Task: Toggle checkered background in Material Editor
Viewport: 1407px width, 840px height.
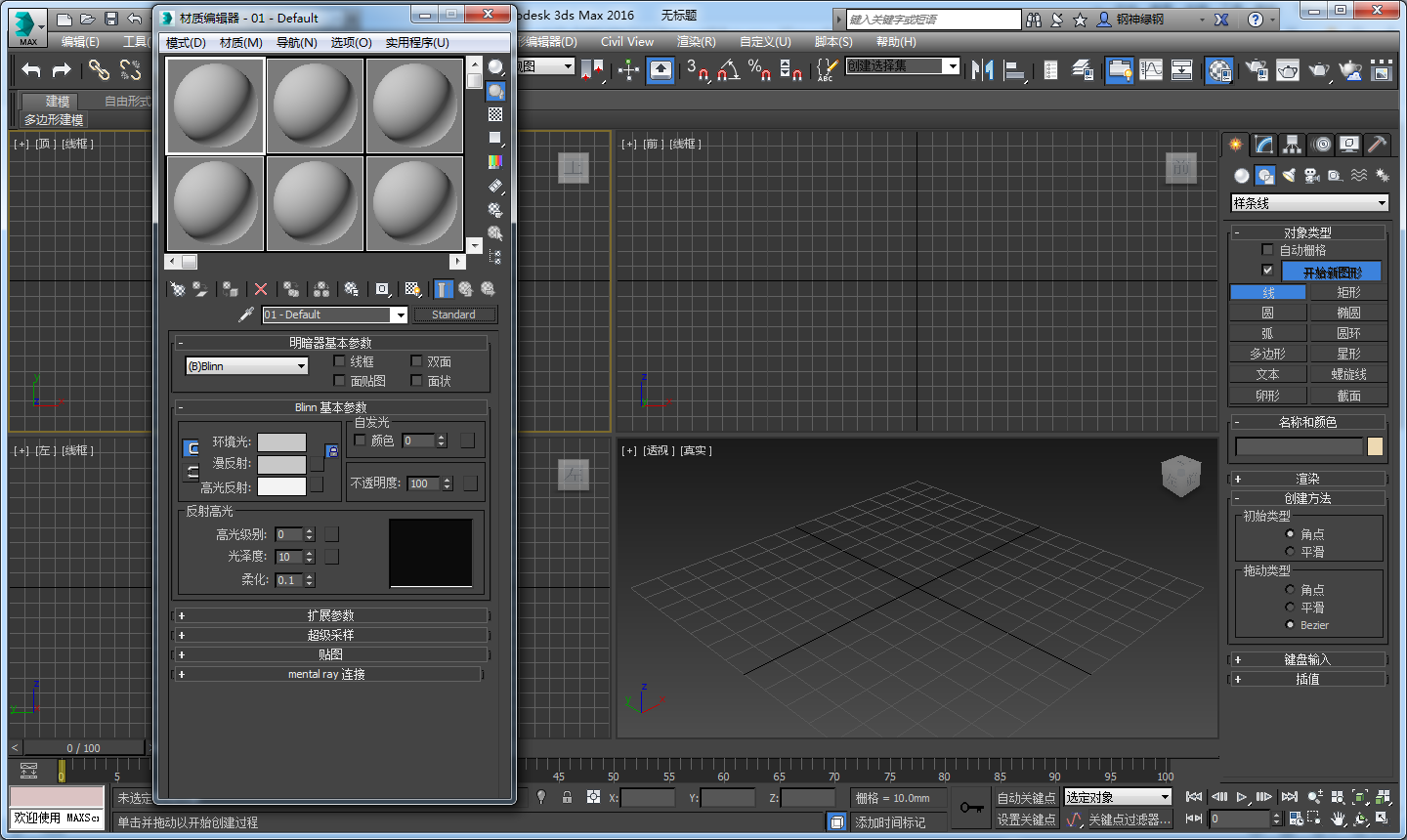Action: (496, 114)
